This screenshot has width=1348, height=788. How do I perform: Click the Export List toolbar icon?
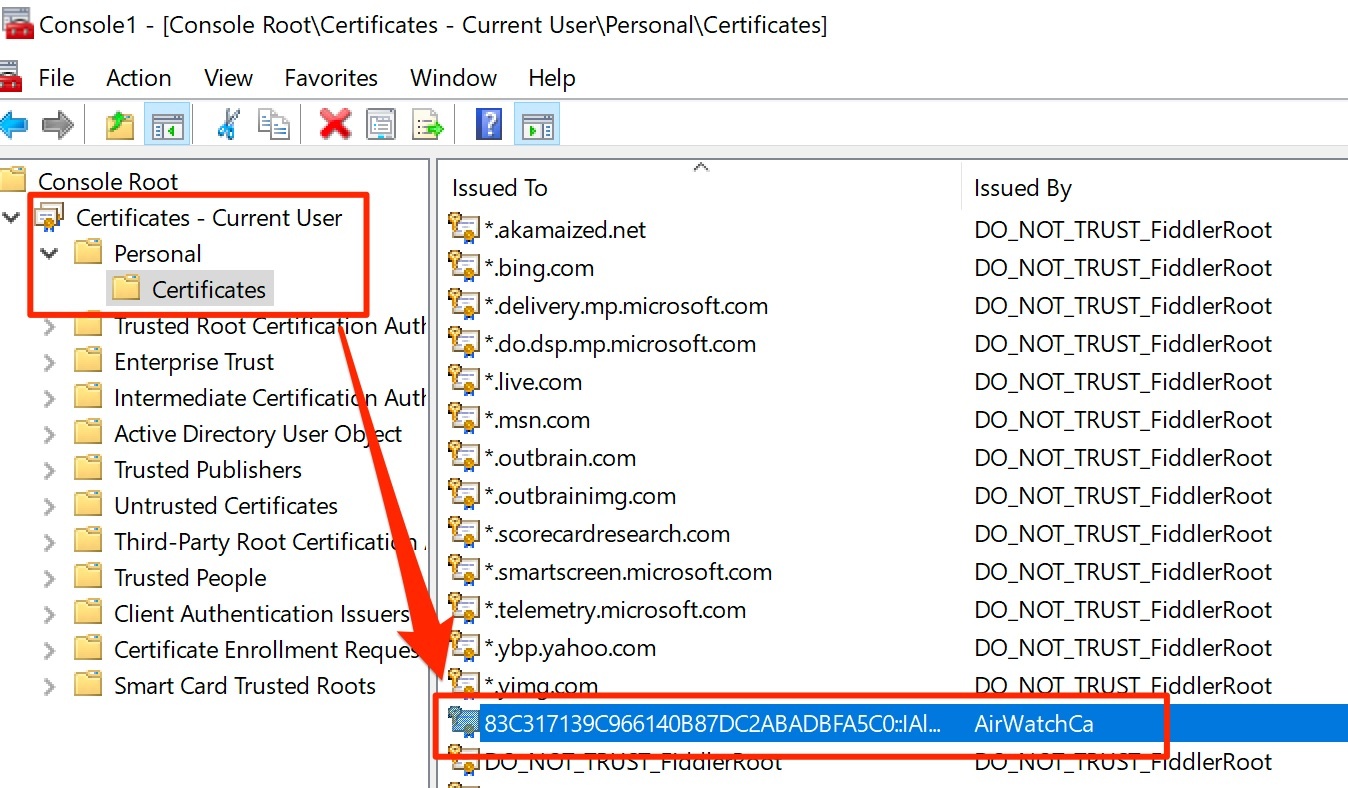point(428,125)
